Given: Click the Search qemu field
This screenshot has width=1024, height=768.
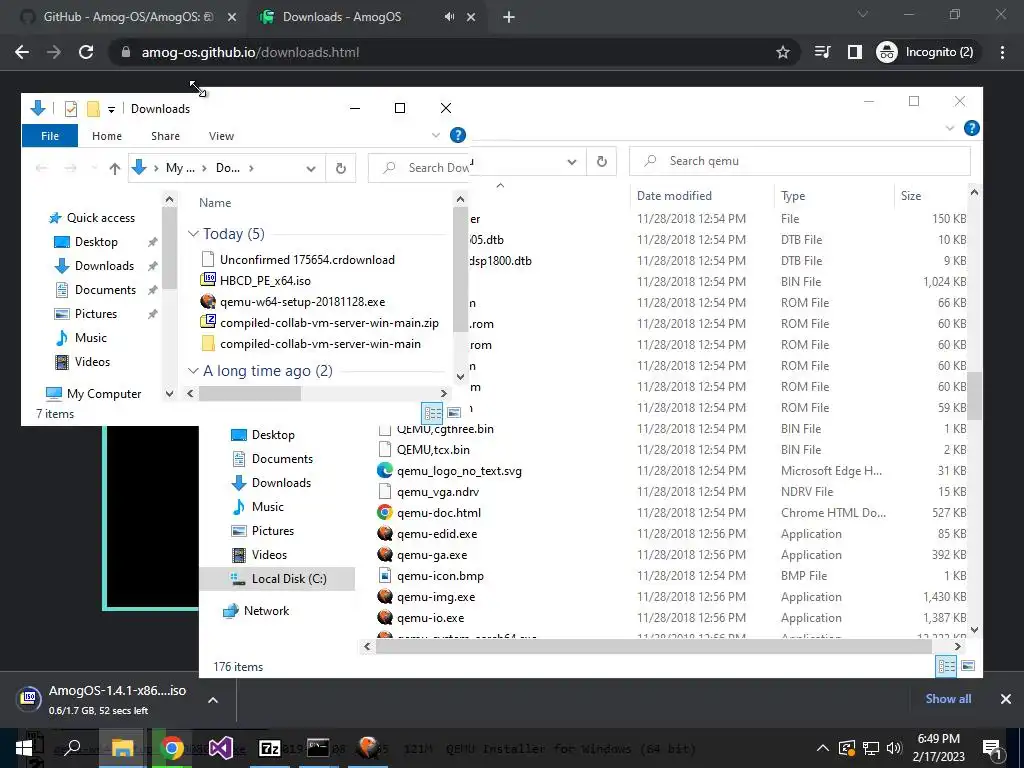Looking at the screenshot, I should [799, 161].
